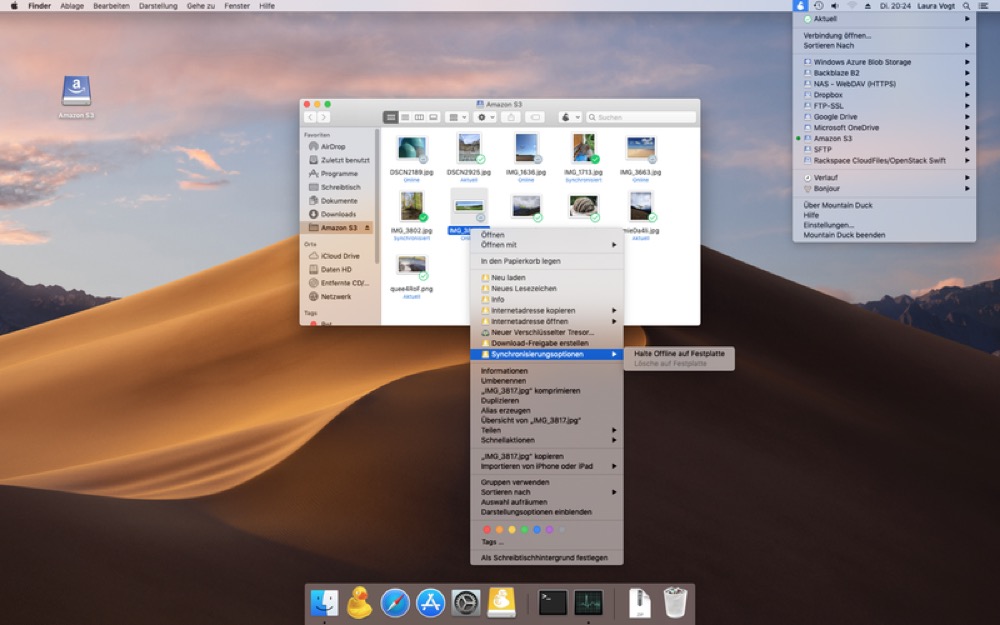Pick the red tag color dot
Viewport: 1000px width, 625px height.
click(487, 529)
